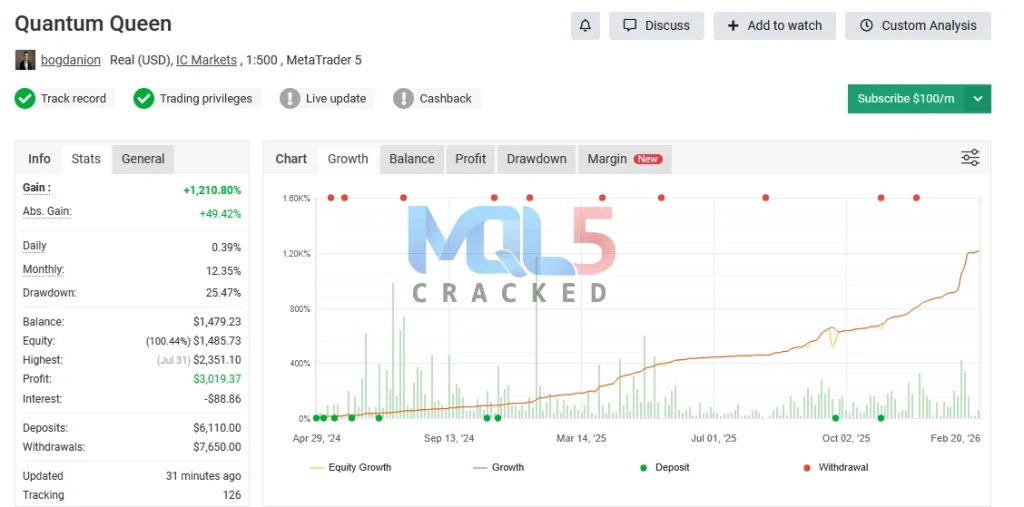
Task: Toggle Growth line in chart legend
Action: tap(499, 467)
